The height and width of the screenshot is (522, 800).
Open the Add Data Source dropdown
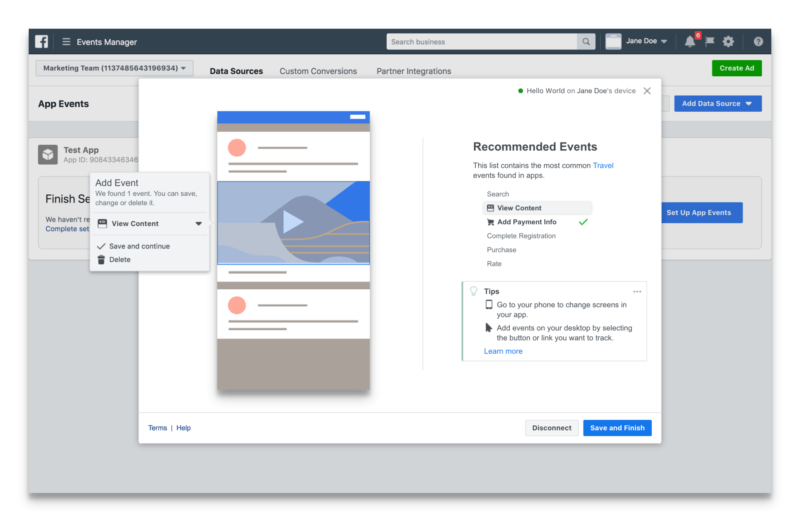(717, 104)
